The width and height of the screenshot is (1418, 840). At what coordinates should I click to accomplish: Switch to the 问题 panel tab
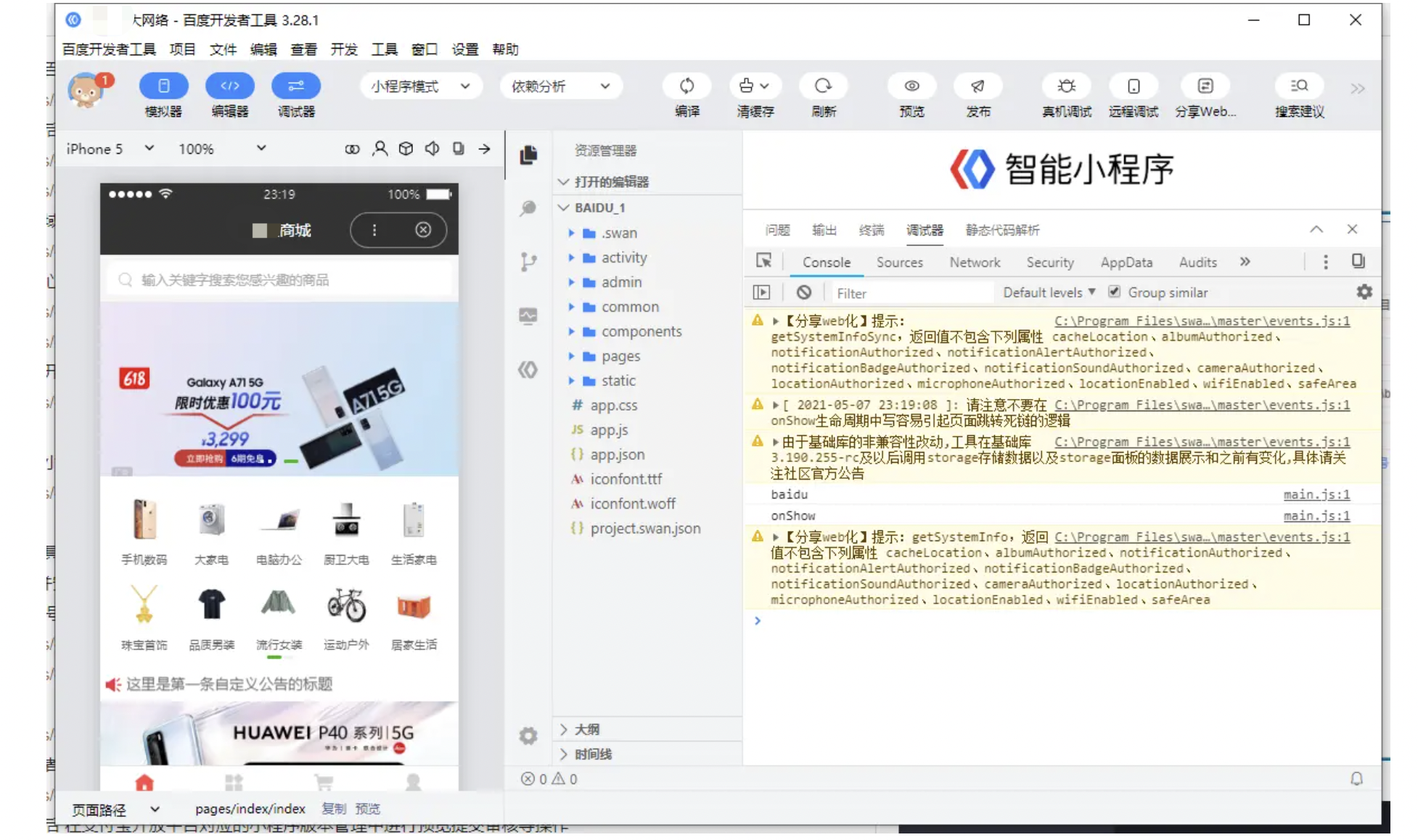(x=777, y=230)
